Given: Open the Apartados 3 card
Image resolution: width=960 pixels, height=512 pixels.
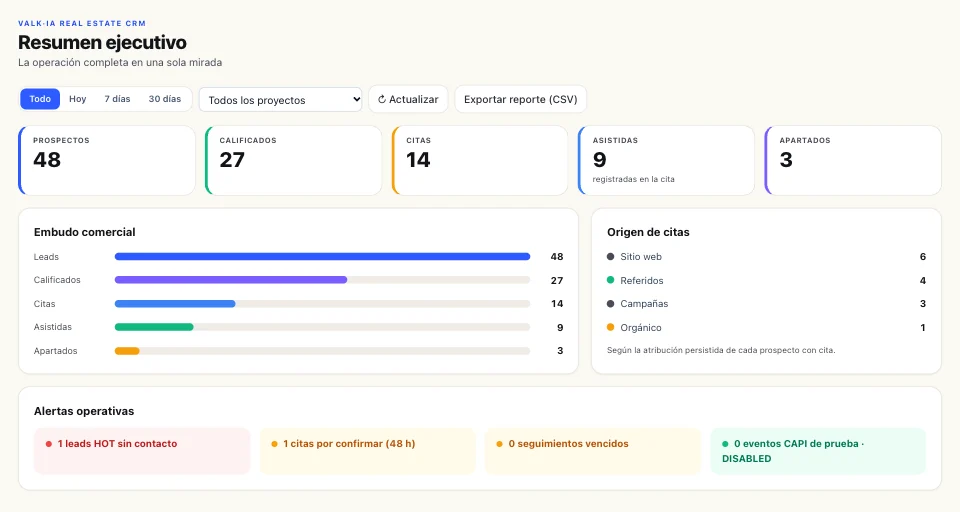Looking at the screenshot, I should [853, 160].
